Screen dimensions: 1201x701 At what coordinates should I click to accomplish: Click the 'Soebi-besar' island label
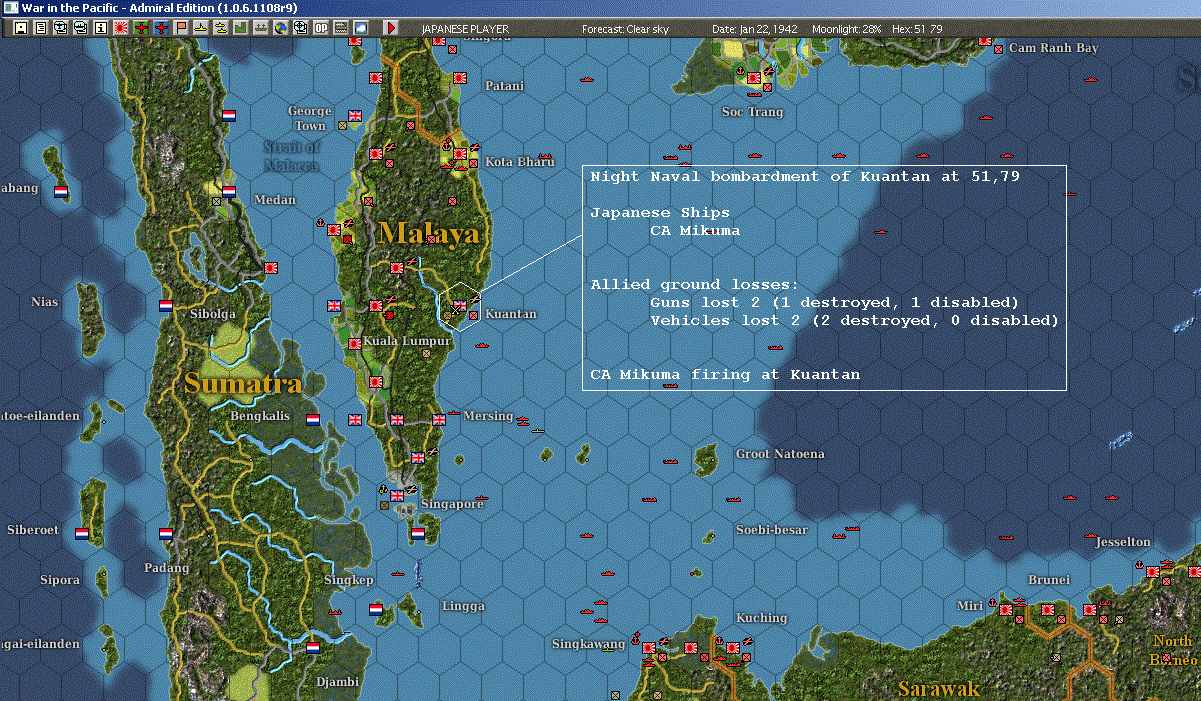point(771,530)
